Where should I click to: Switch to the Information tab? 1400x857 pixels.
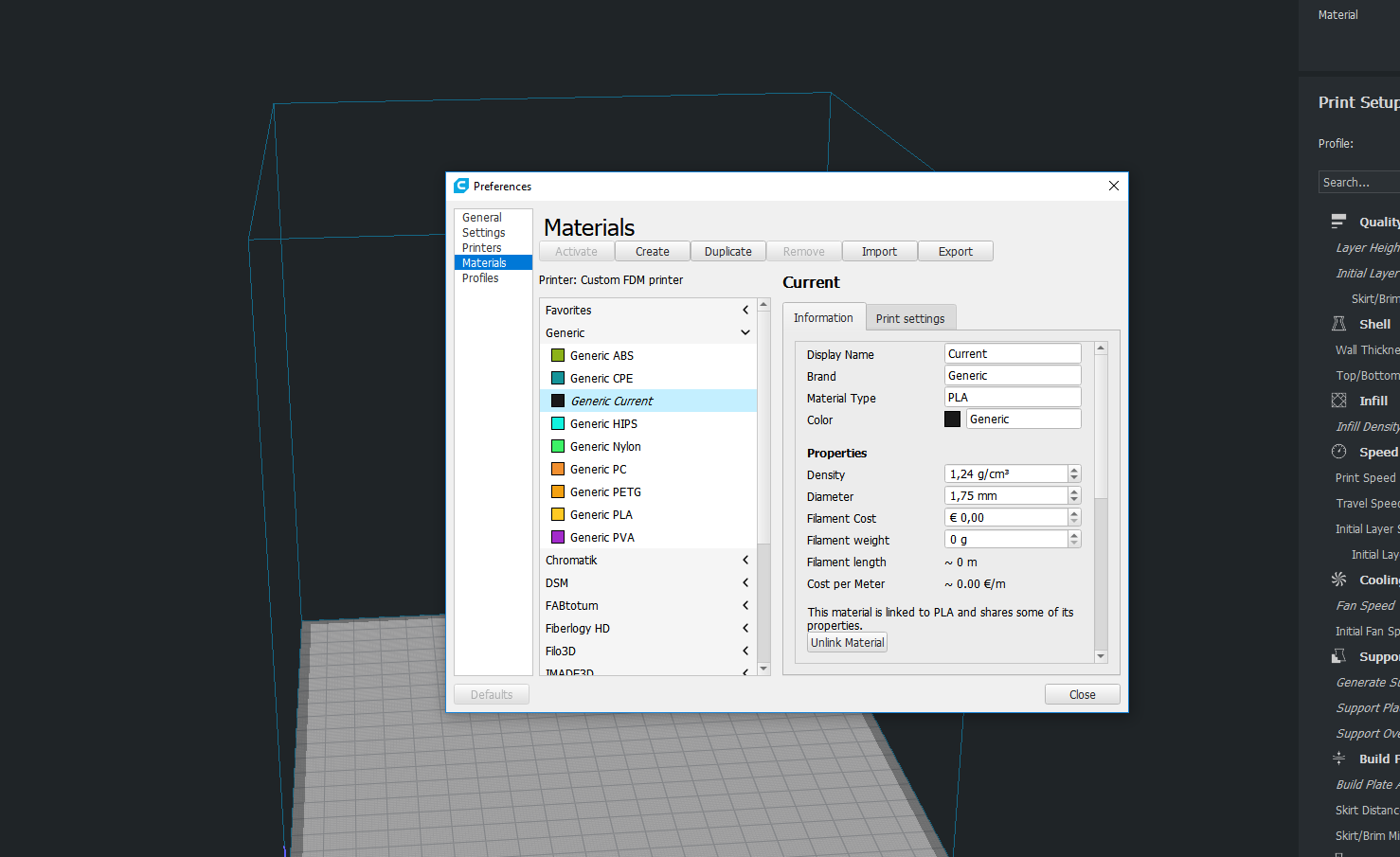pyautogui.click(x=823, y=317)
